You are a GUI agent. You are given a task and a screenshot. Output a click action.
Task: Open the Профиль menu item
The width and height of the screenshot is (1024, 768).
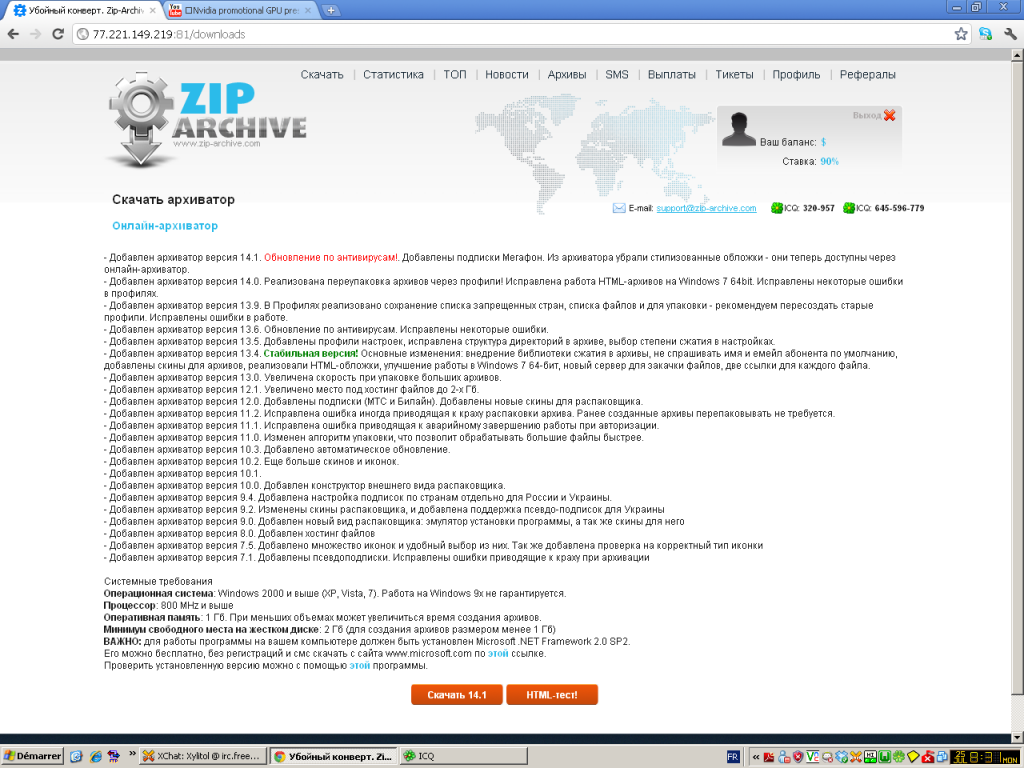(x=796, y=74)
